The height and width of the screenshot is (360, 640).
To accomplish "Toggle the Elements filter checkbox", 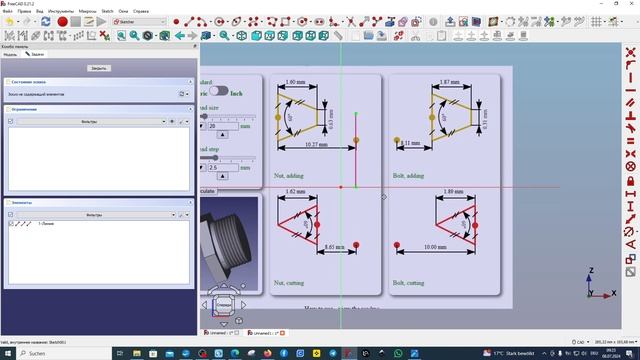I will click(x=11, y=214).
